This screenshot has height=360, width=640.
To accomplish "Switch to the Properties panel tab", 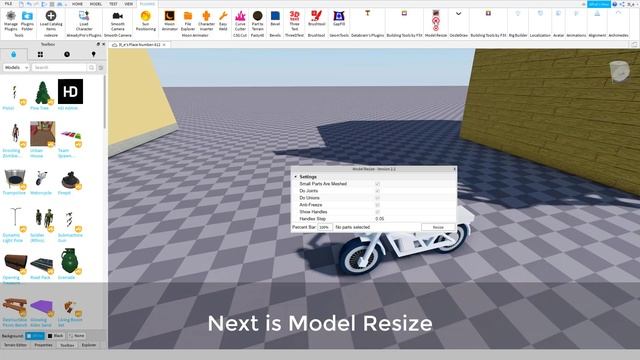I will tap(43, 345).
